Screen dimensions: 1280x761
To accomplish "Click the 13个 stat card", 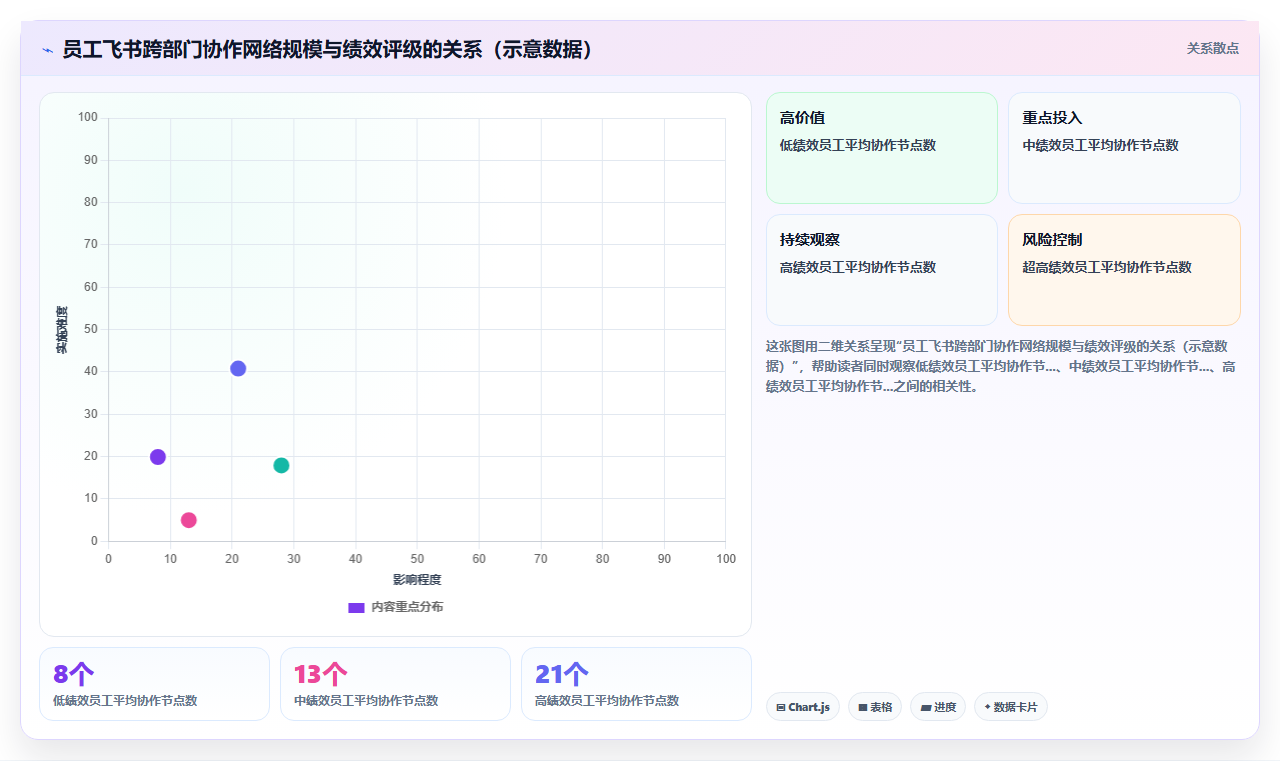I will coord(395,684).
